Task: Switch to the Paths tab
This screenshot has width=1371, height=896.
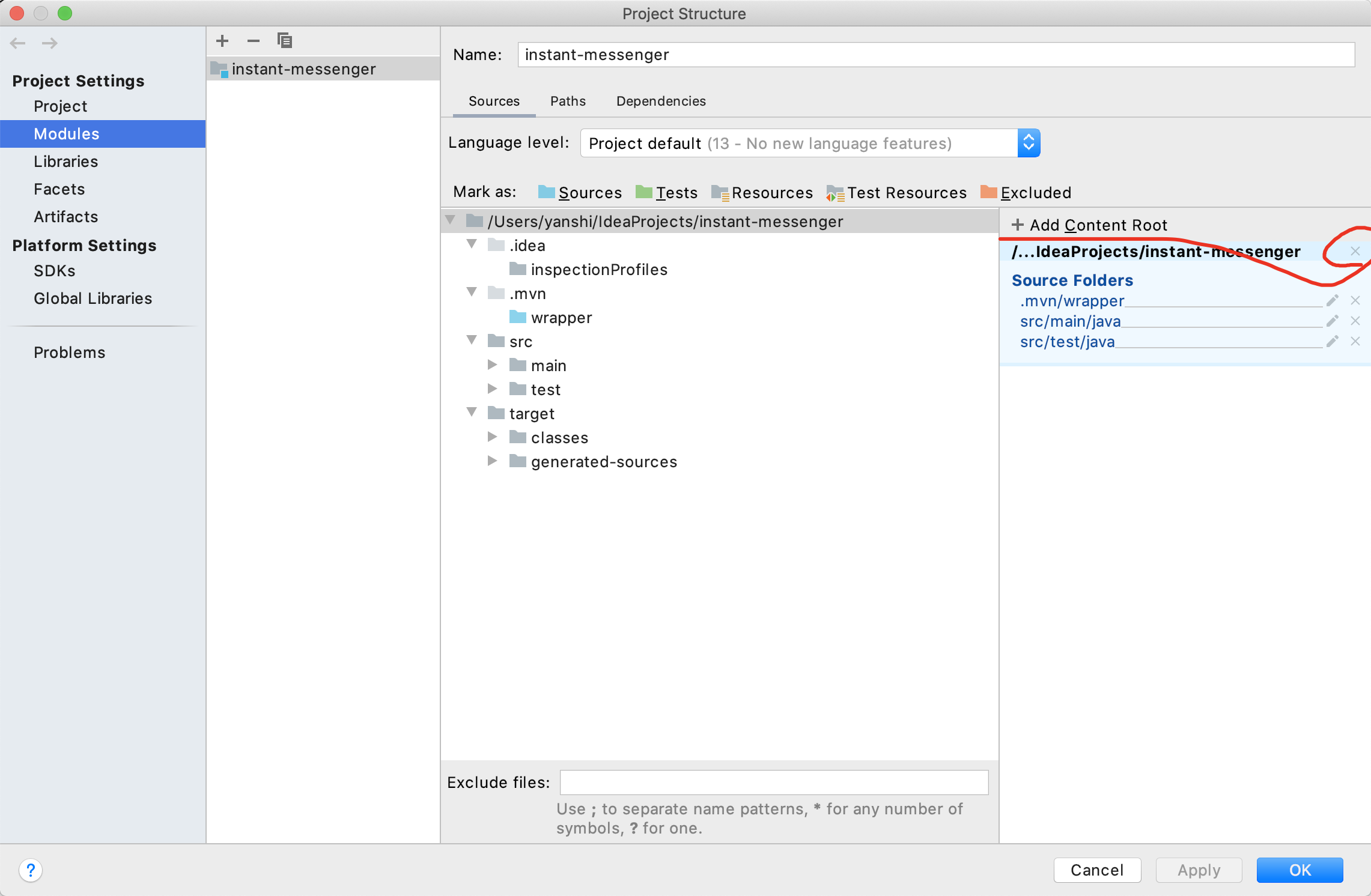Action: [568, 101]
